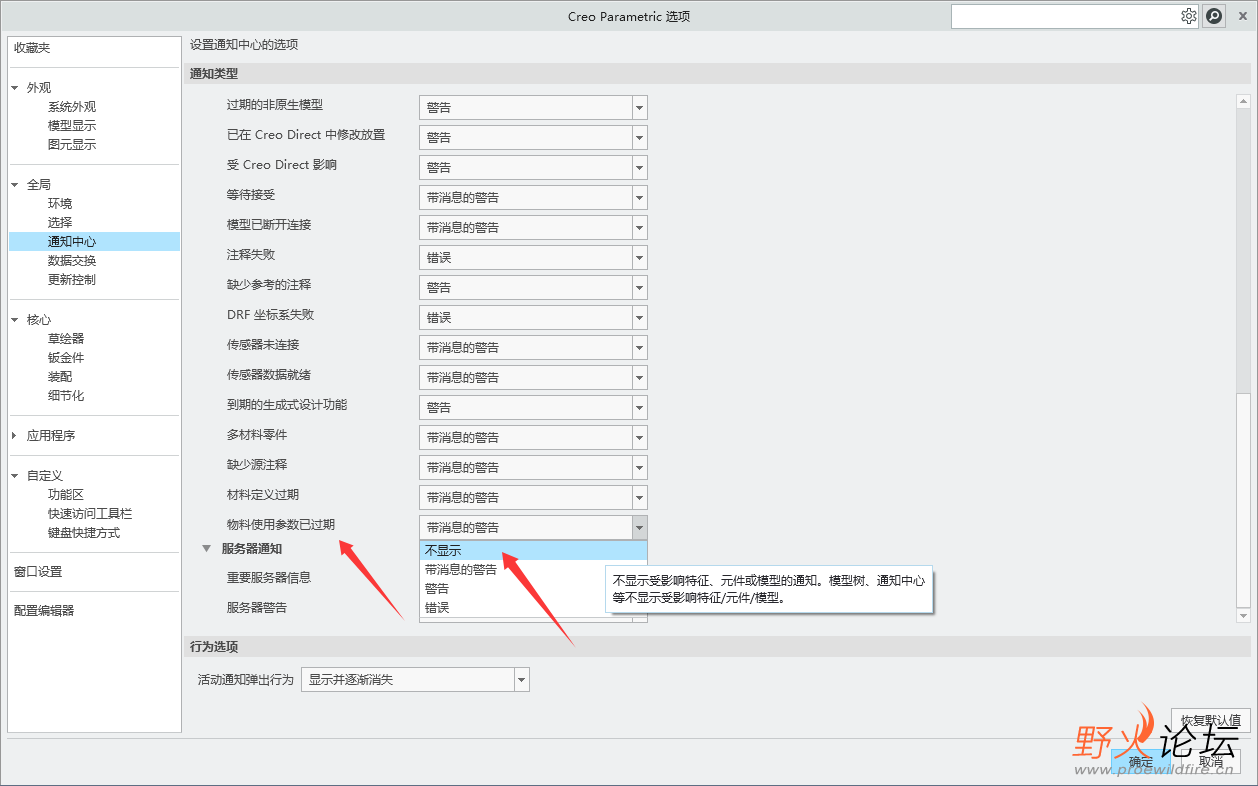
Task: Click the 恢复默认值 button
Action: (x=1210, y=720)
